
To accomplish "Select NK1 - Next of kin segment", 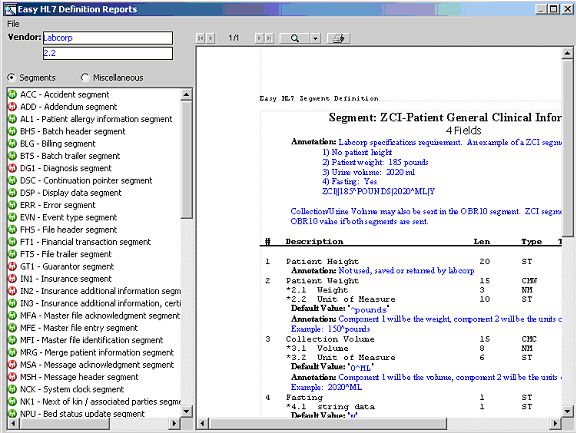I will click(x=100, y=401).
